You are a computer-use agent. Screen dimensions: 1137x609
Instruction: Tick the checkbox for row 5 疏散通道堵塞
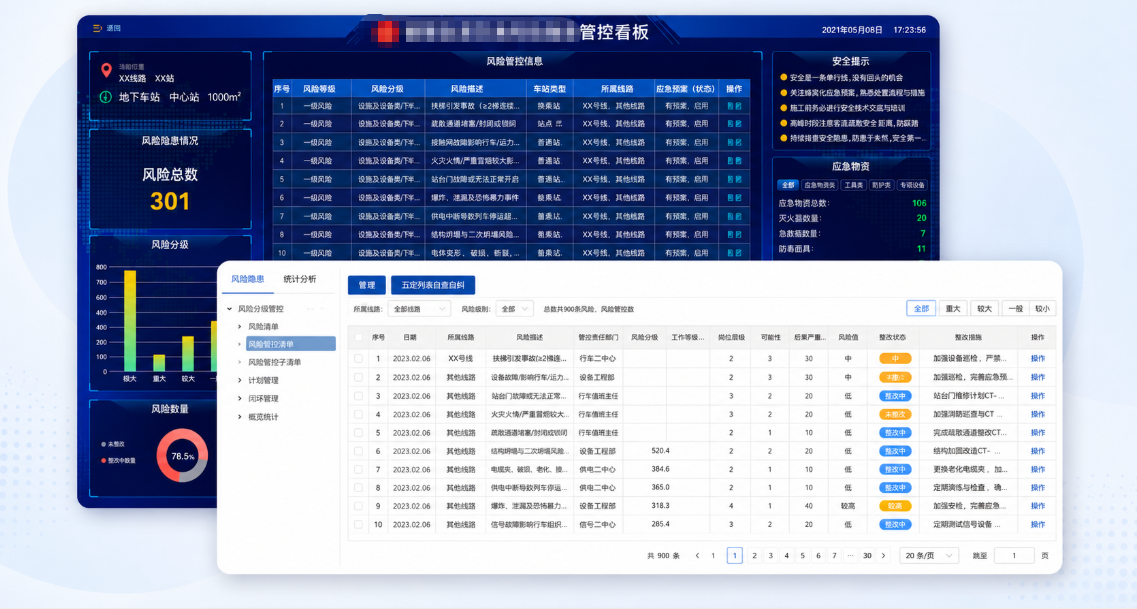pyautogui.click(x=358, y=433)
